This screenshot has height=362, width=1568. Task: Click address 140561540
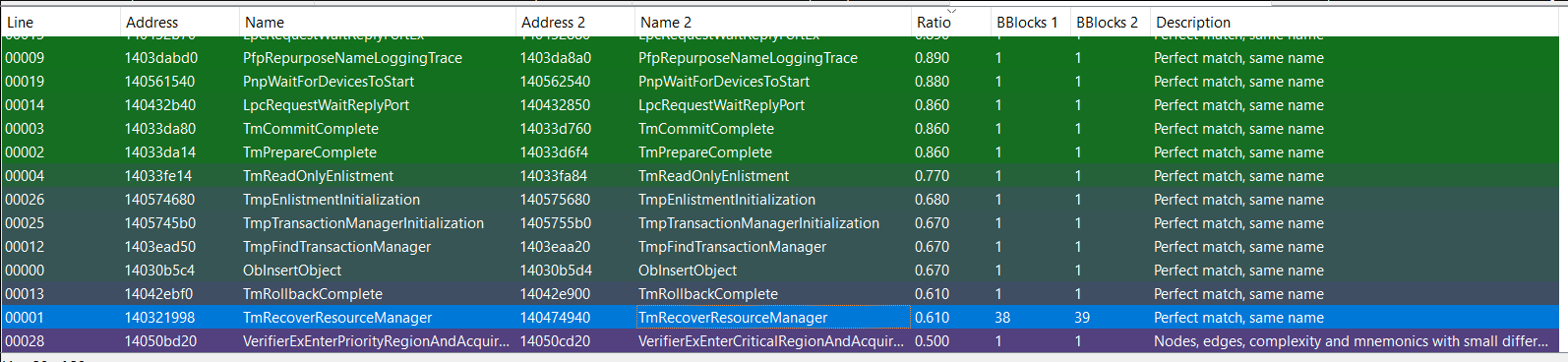click(x=159, y=82)
